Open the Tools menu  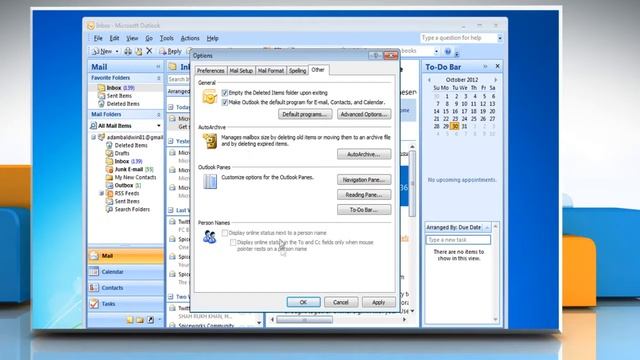167,38
